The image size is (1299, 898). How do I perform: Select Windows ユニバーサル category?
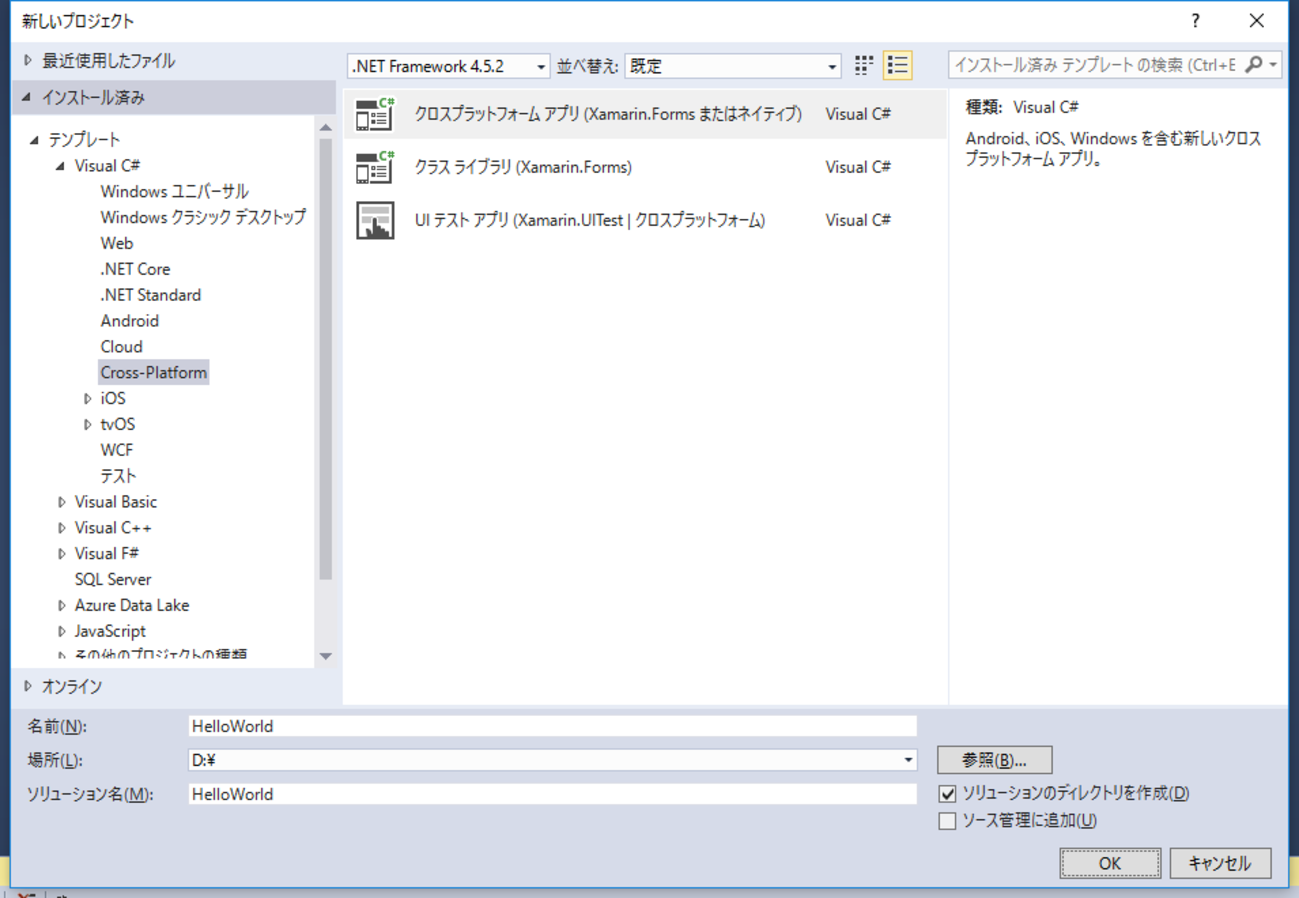point(174,191)
